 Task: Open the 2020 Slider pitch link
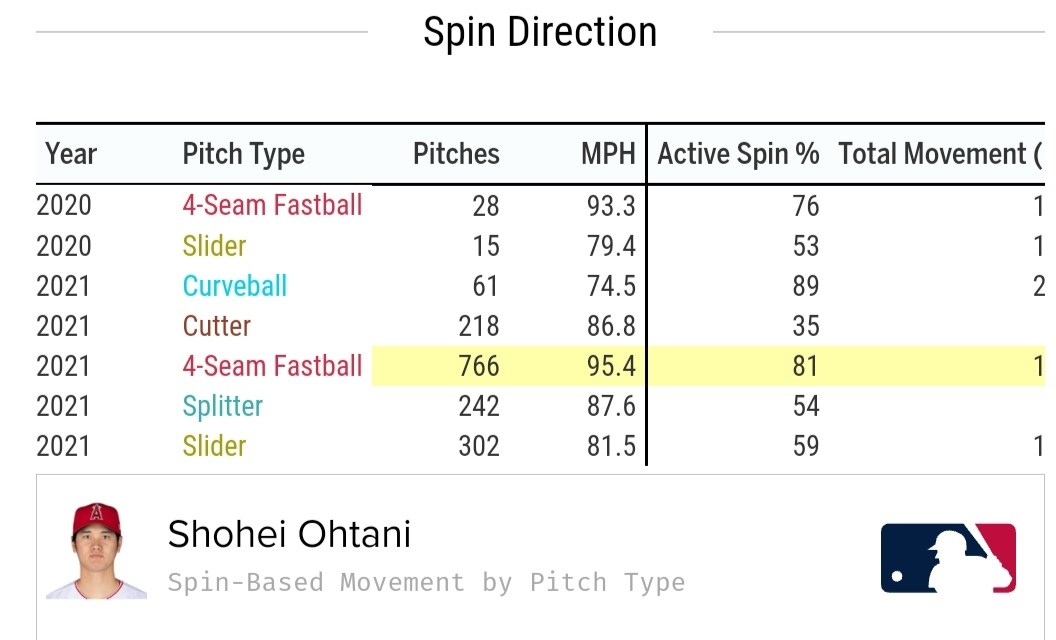(x=214, y=246)
